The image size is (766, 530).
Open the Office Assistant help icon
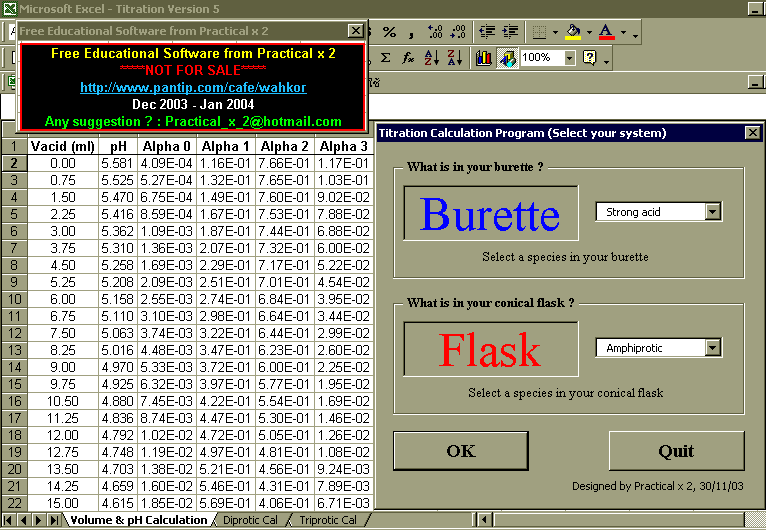point(590,58)
